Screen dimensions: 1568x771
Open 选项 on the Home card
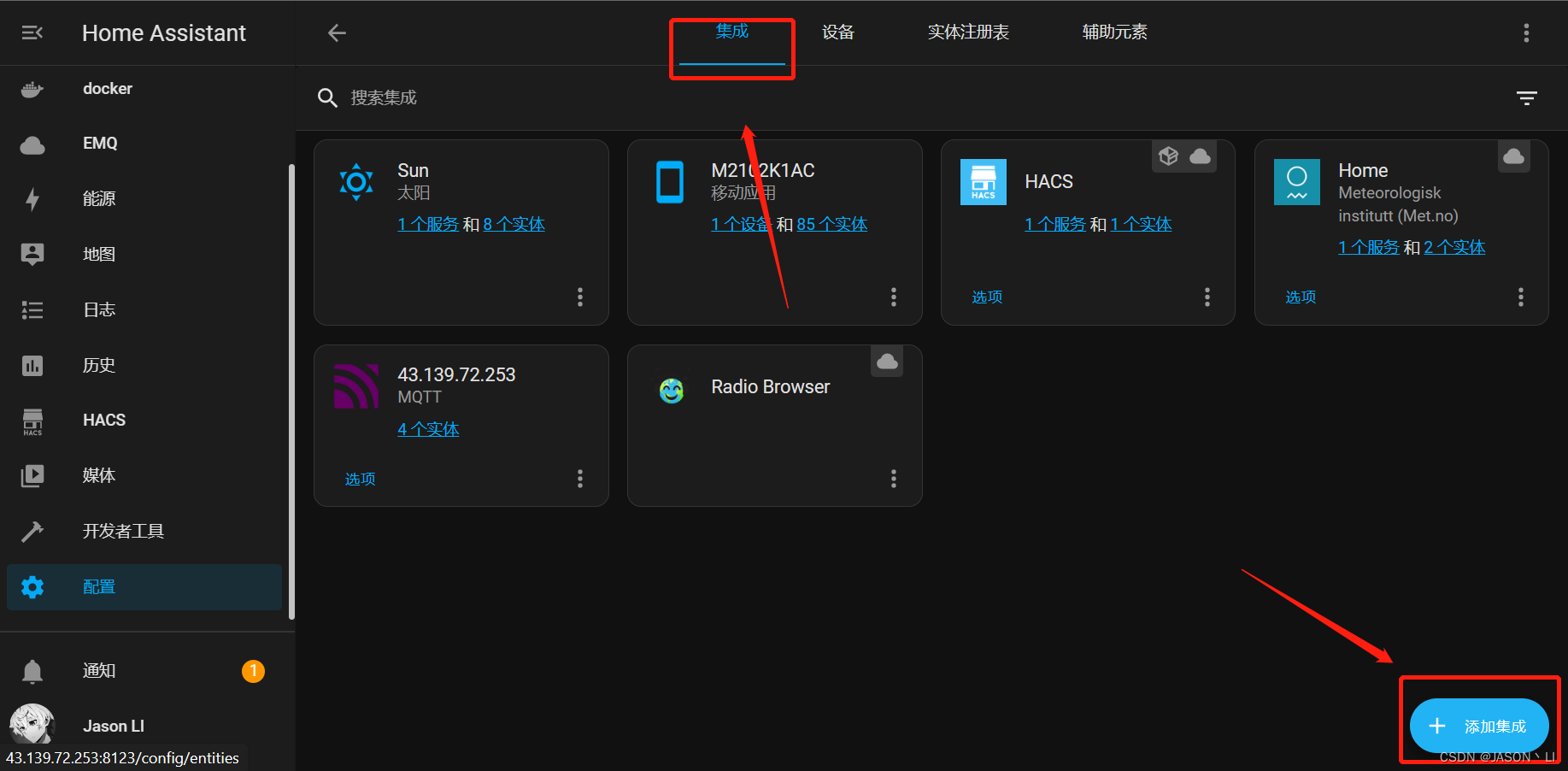coord(1301,297)
